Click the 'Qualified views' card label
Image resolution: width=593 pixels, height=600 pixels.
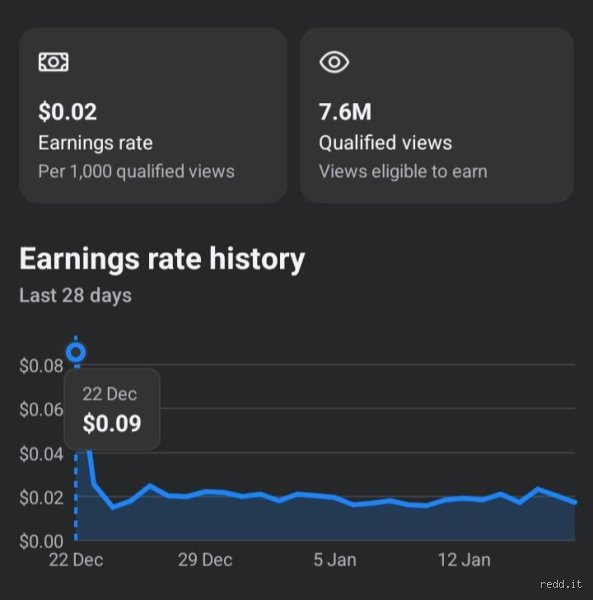[385, 143]
